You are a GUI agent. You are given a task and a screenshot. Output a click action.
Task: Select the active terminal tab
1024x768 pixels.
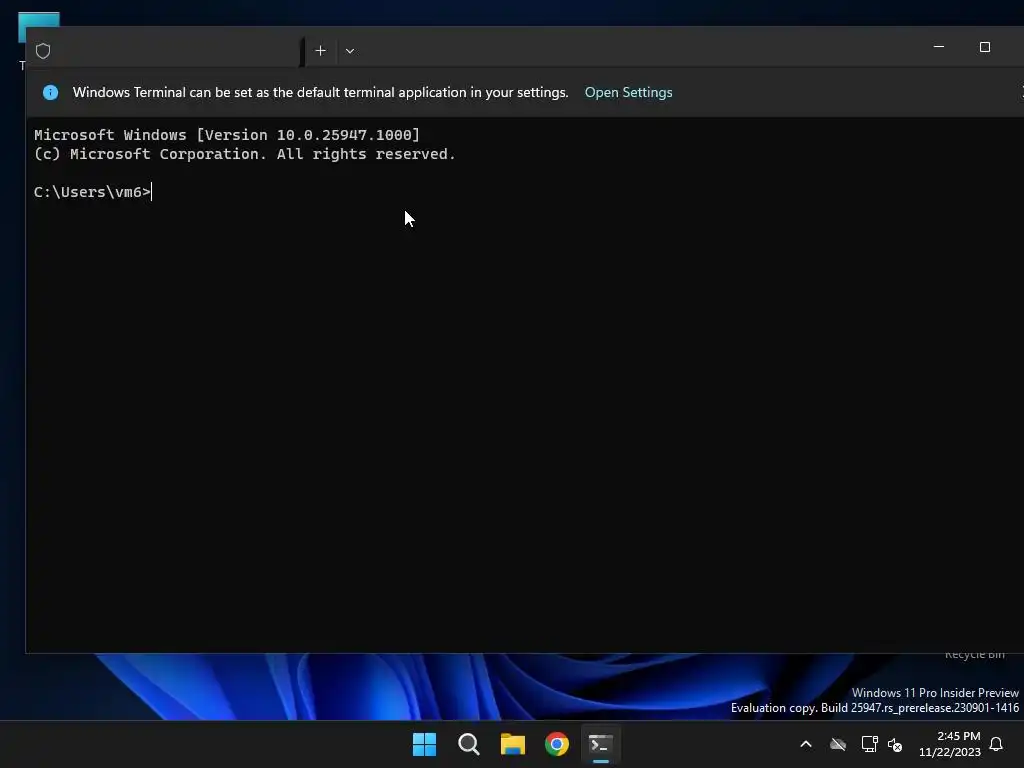pos(165,51)
